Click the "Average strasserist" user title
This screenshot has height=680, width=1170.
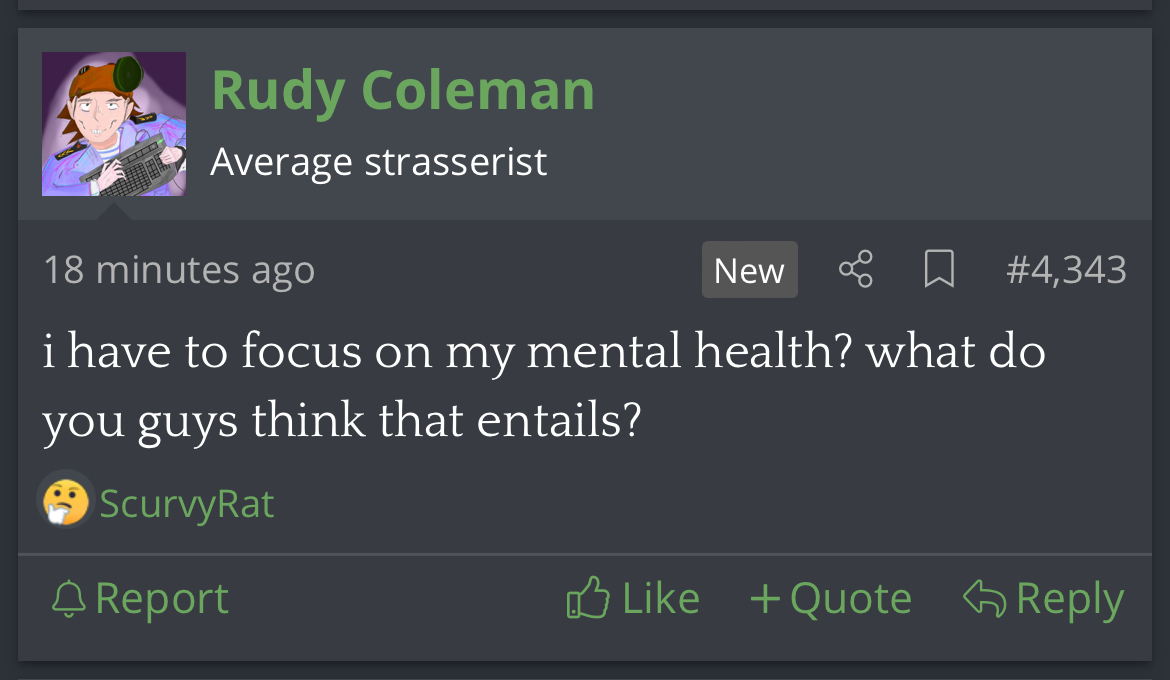point(379,161)
